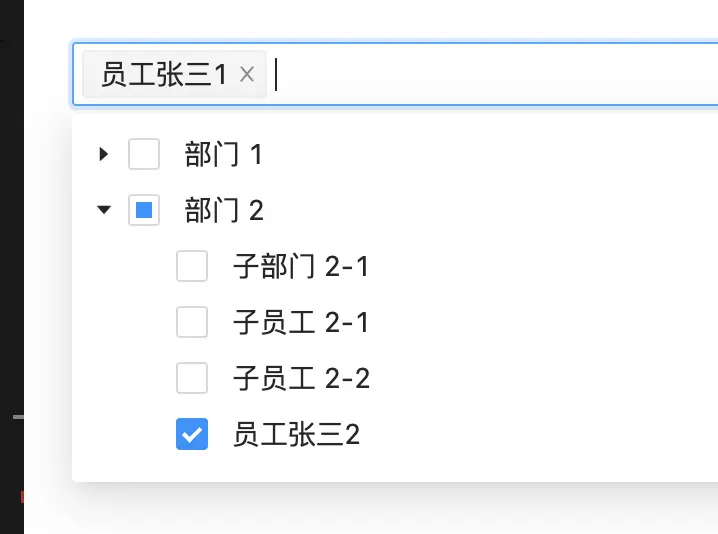Image resolution: width=718 pixels, height=534 pixels.
Task: Expand the 部门 1 tree node arrow
Action: 103,154
